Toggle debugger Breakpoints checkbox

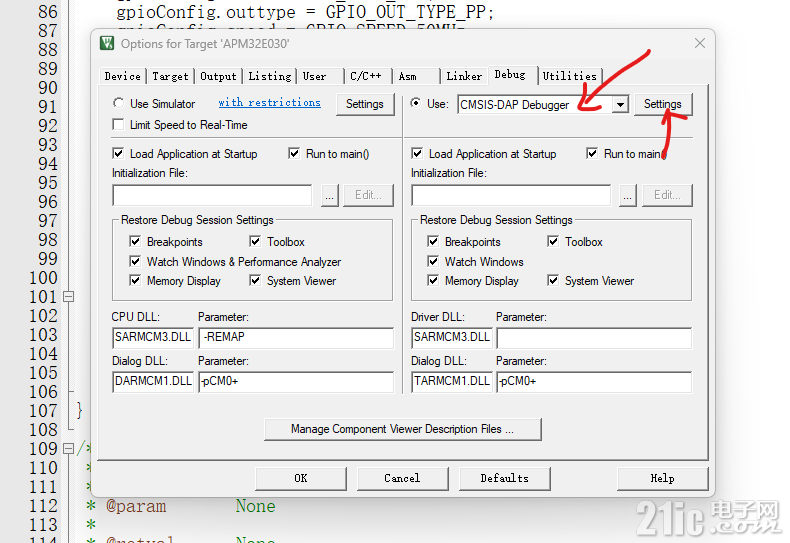(x=433, y=242)
